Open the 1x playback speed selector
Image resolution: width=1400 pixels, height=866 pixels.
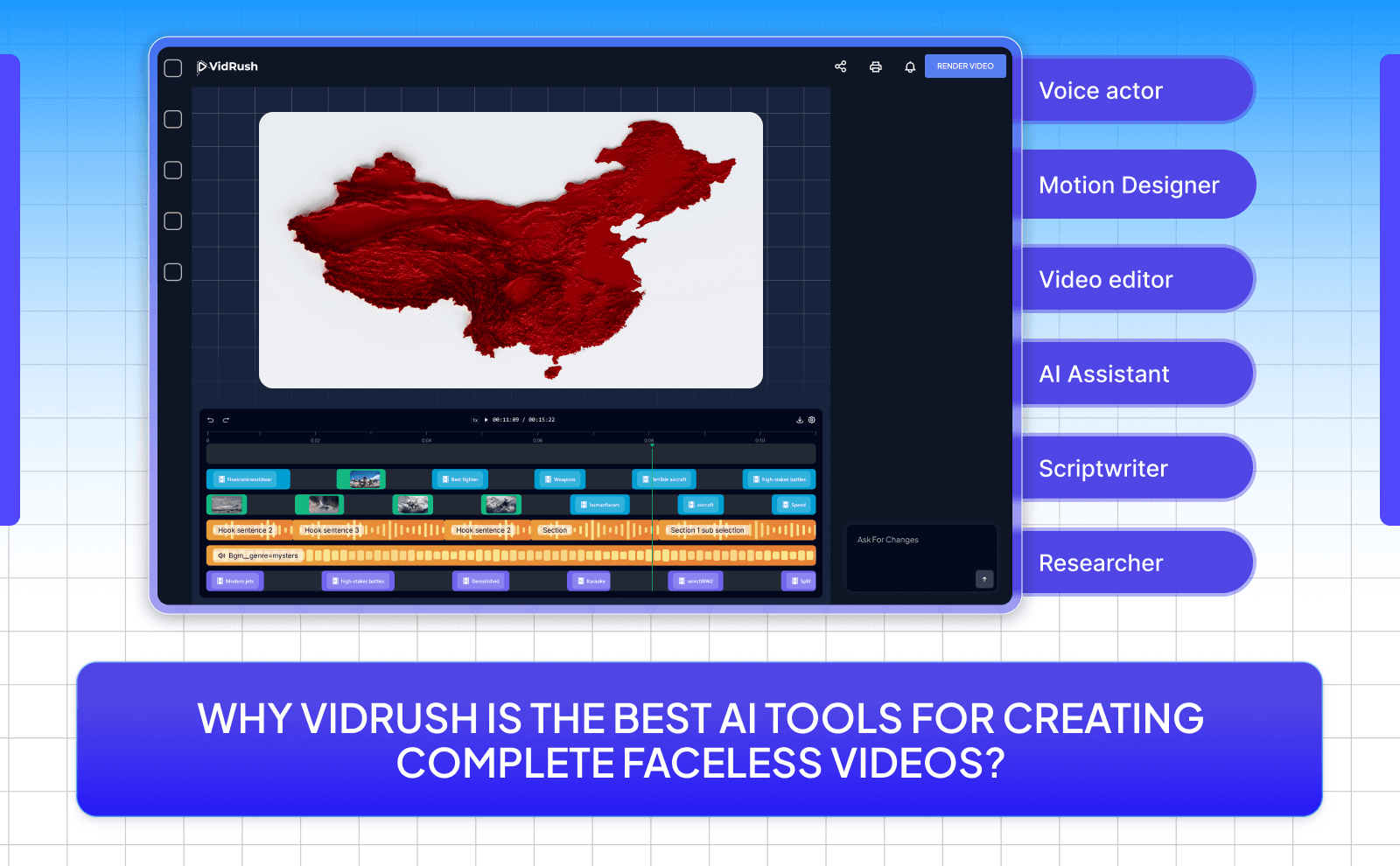(x=474, y=420)
